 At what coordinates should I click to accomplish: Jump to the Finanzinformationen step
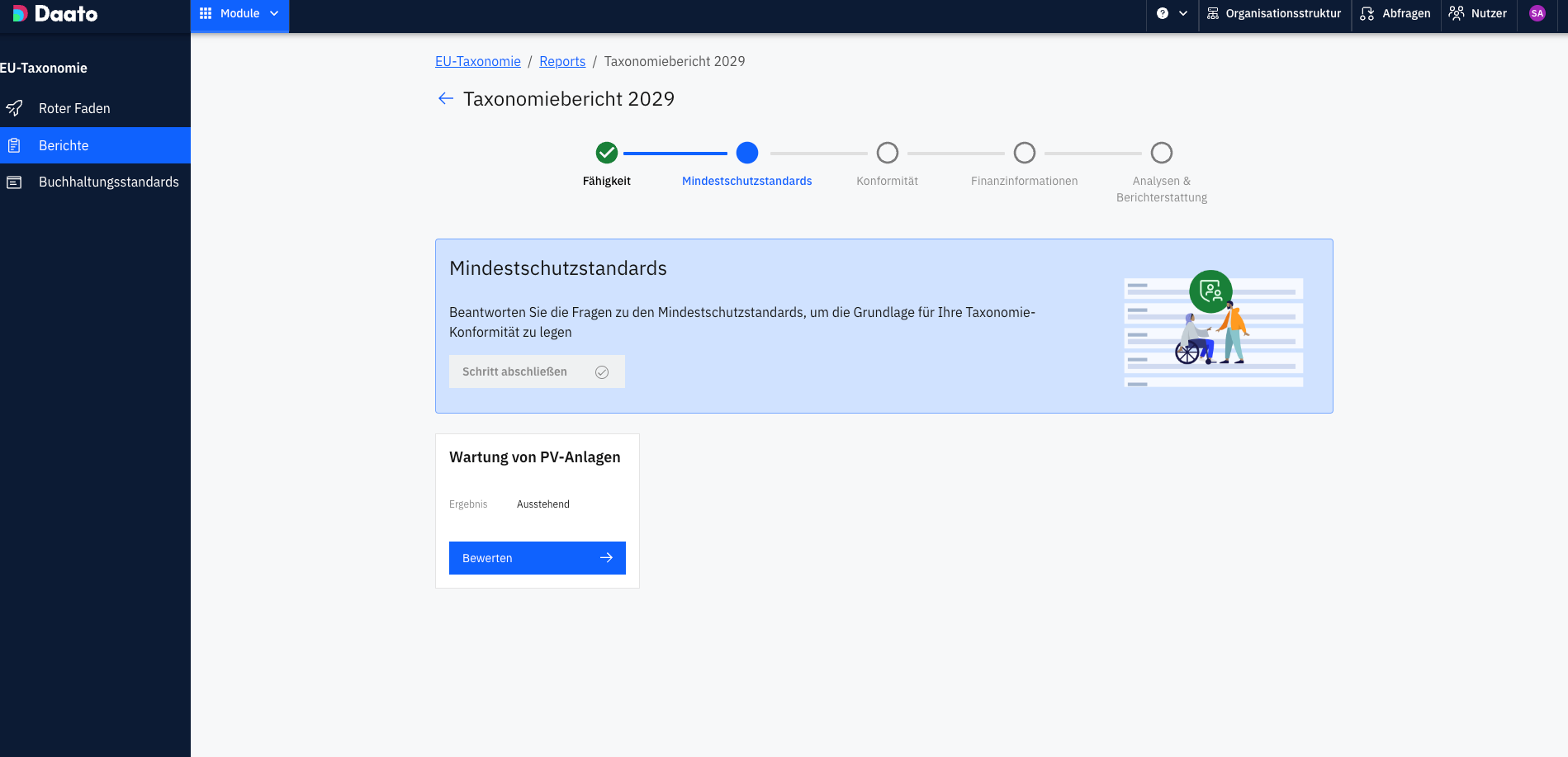pos(1025,153)
